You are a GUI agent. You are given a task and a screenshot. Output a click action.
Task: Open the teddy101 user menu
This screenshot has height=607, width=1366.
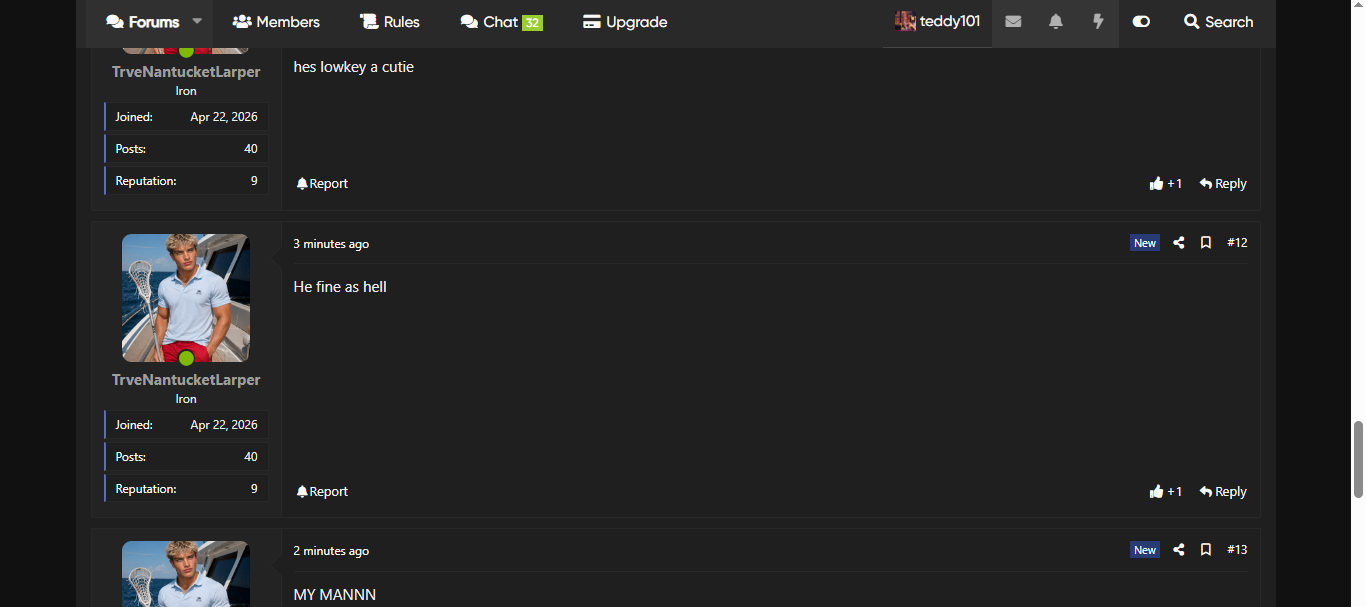coord(937,22)
